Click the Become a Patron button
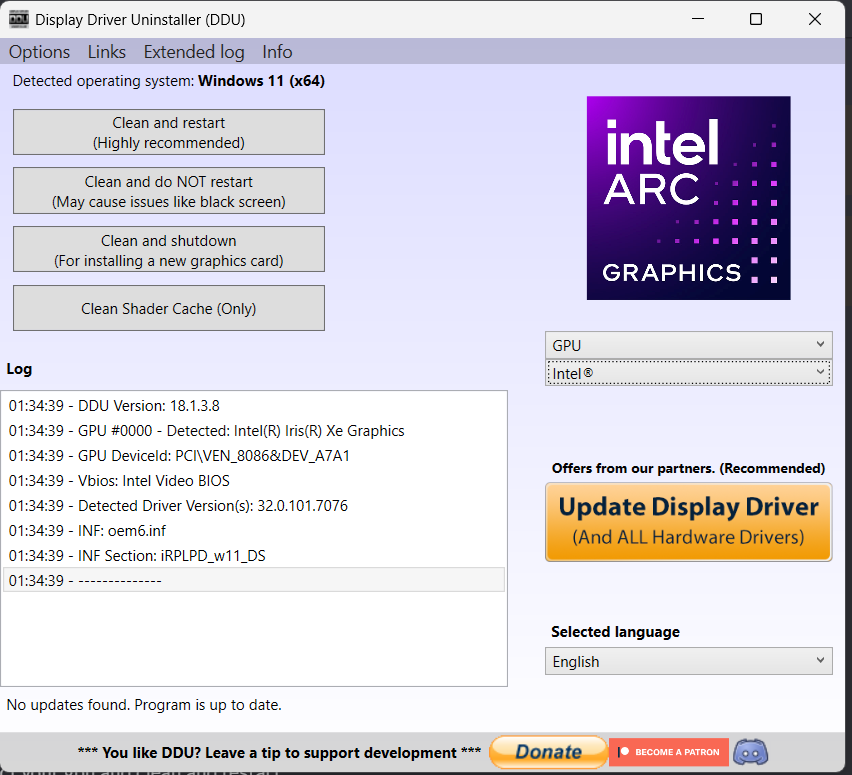Image resolution: width=852 pixels, height=775 pixels. [669, 752]
